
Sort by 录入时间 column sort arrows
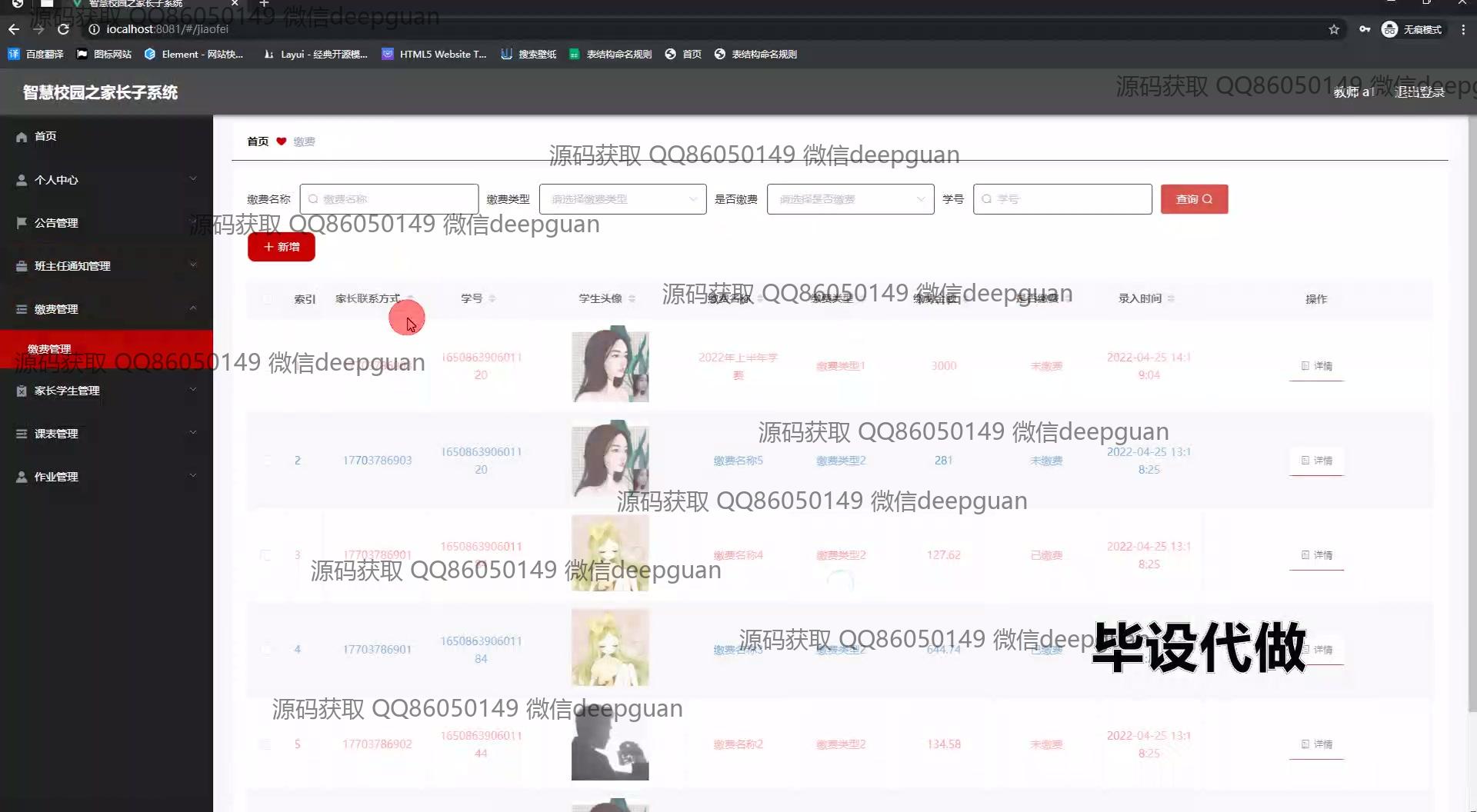click(1171, 299)
